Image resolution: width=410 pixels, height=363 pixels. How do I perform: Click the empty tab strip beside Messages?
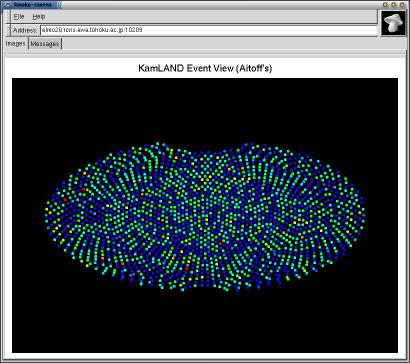233,44
